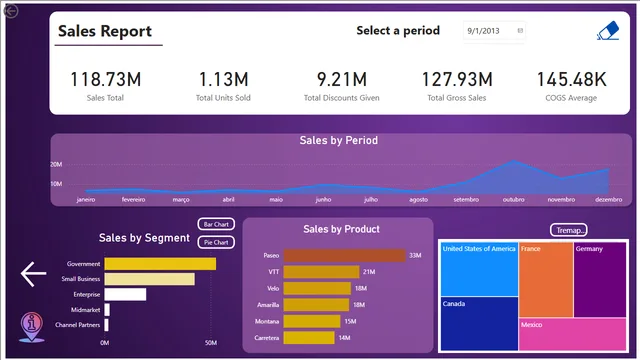The width and height of the screenshot is (640, 360).
Task: Click the junho axis label
Action: point(323,200)
